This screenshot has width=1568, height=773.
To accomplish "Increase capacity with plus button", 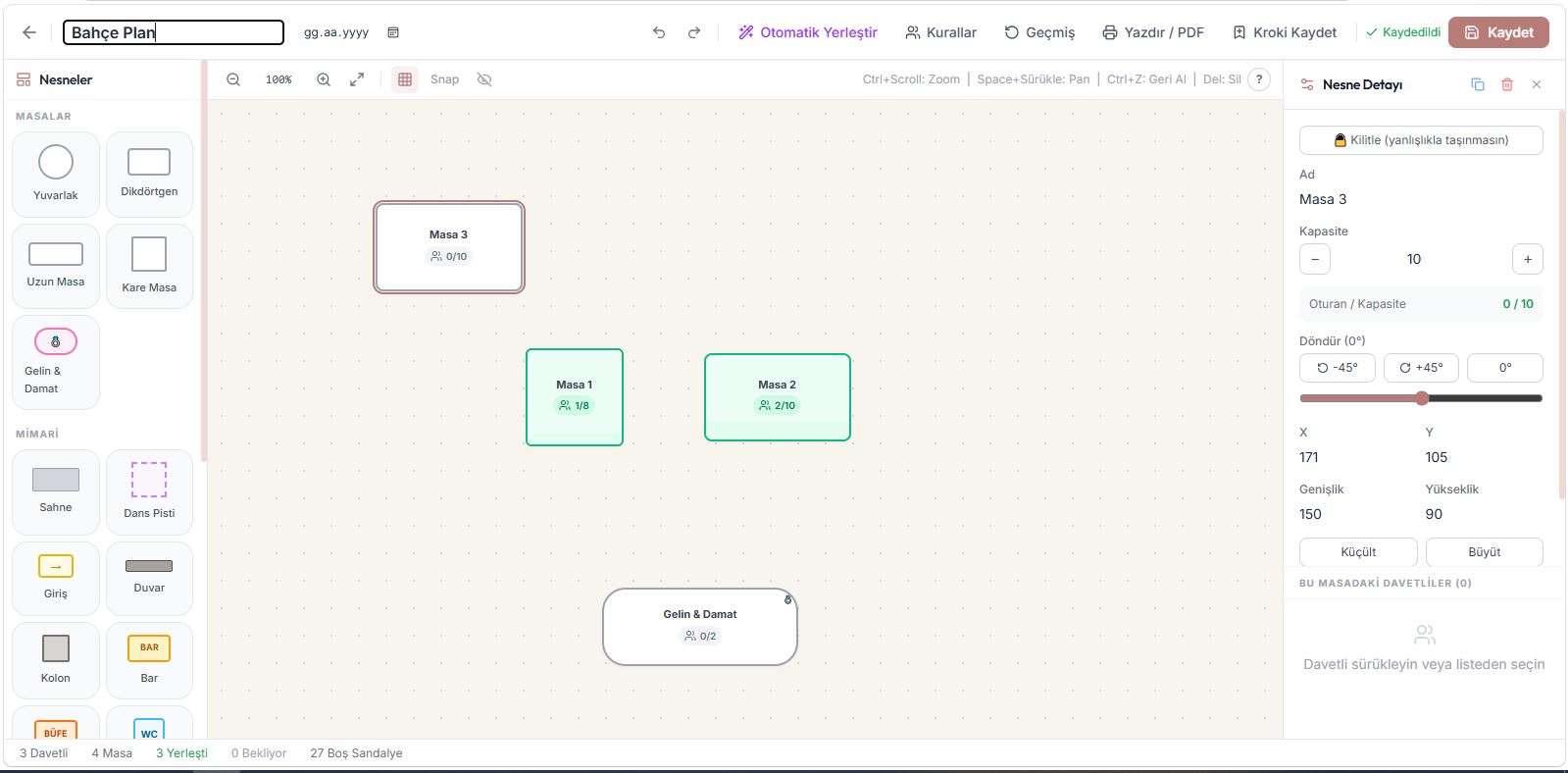I will pos(1528,259).
